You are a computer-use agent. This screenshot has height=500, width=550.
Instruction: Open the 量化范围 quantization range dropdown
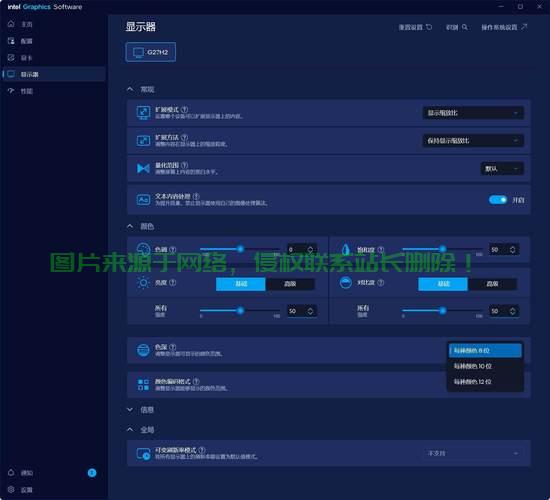pyautogui.click(x=502, y=169)
